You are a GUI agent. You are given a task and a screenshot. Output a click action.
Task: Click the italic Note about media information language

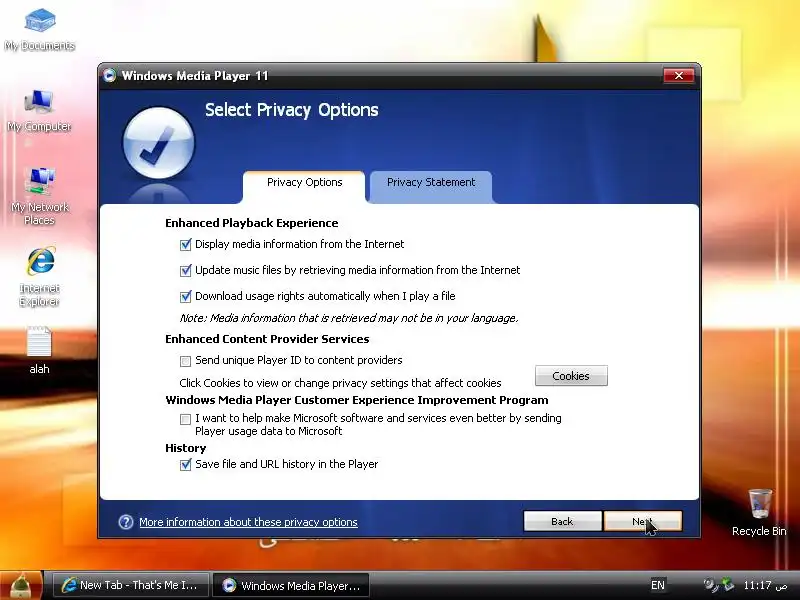348,318
